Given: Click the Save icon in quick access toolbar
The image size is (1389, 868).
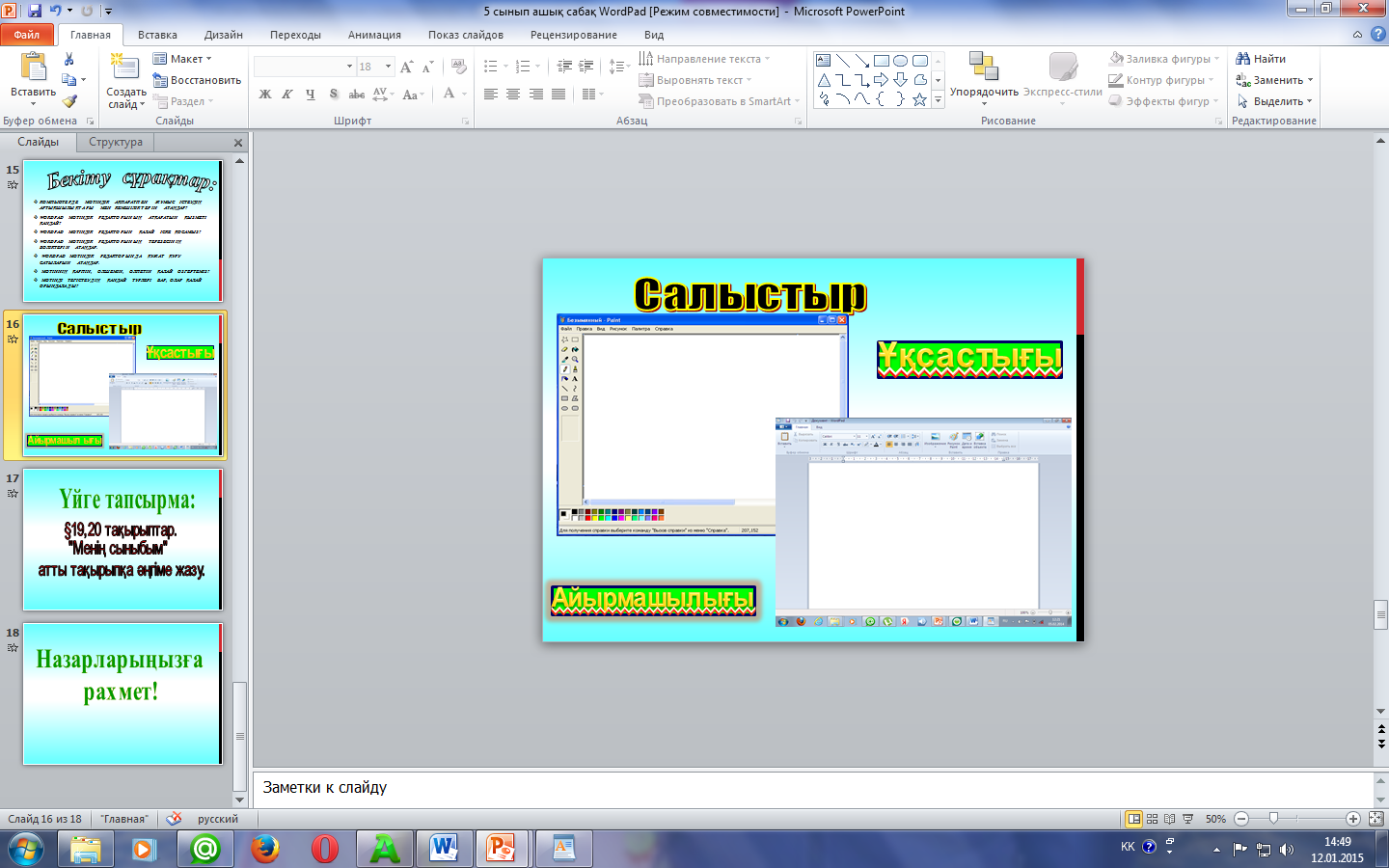Looking at the screenshot, I should (x=35, y=11).
